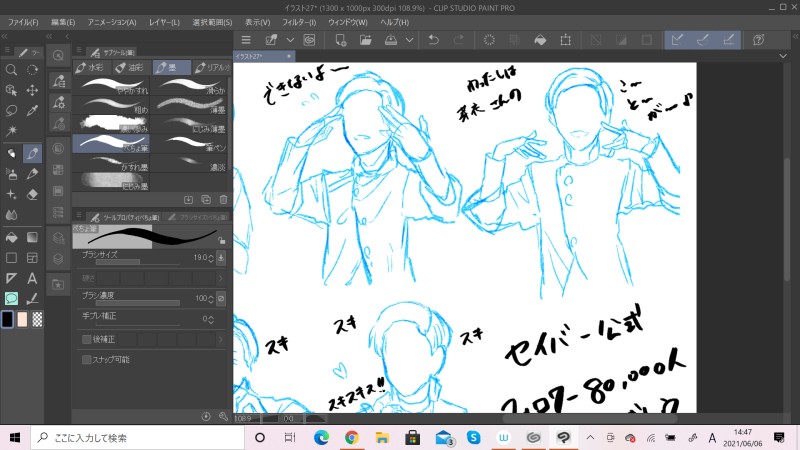Expand the 硬さ hardness options arrow

pos(221,278)
